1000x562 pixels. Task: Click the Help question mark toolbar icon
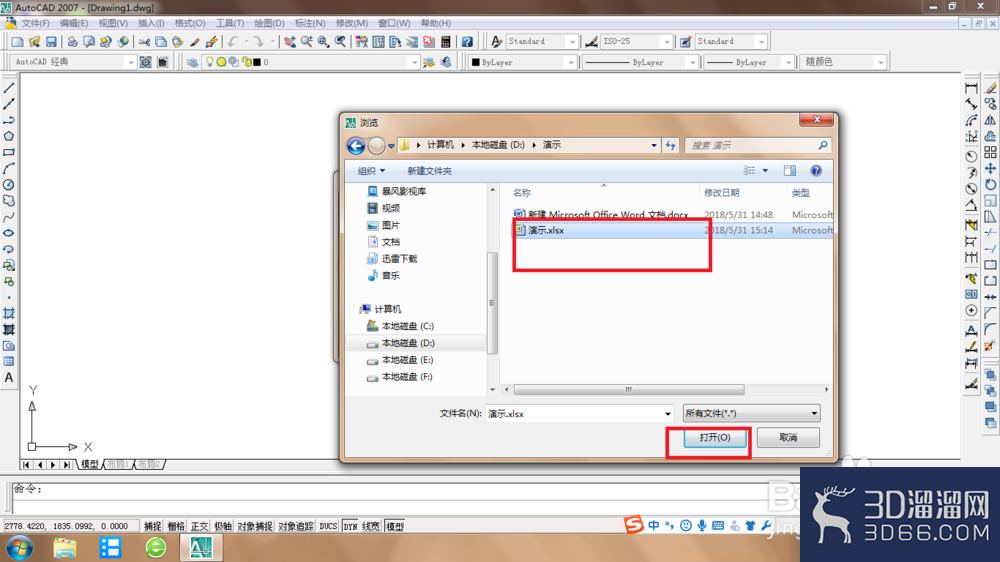467,42
